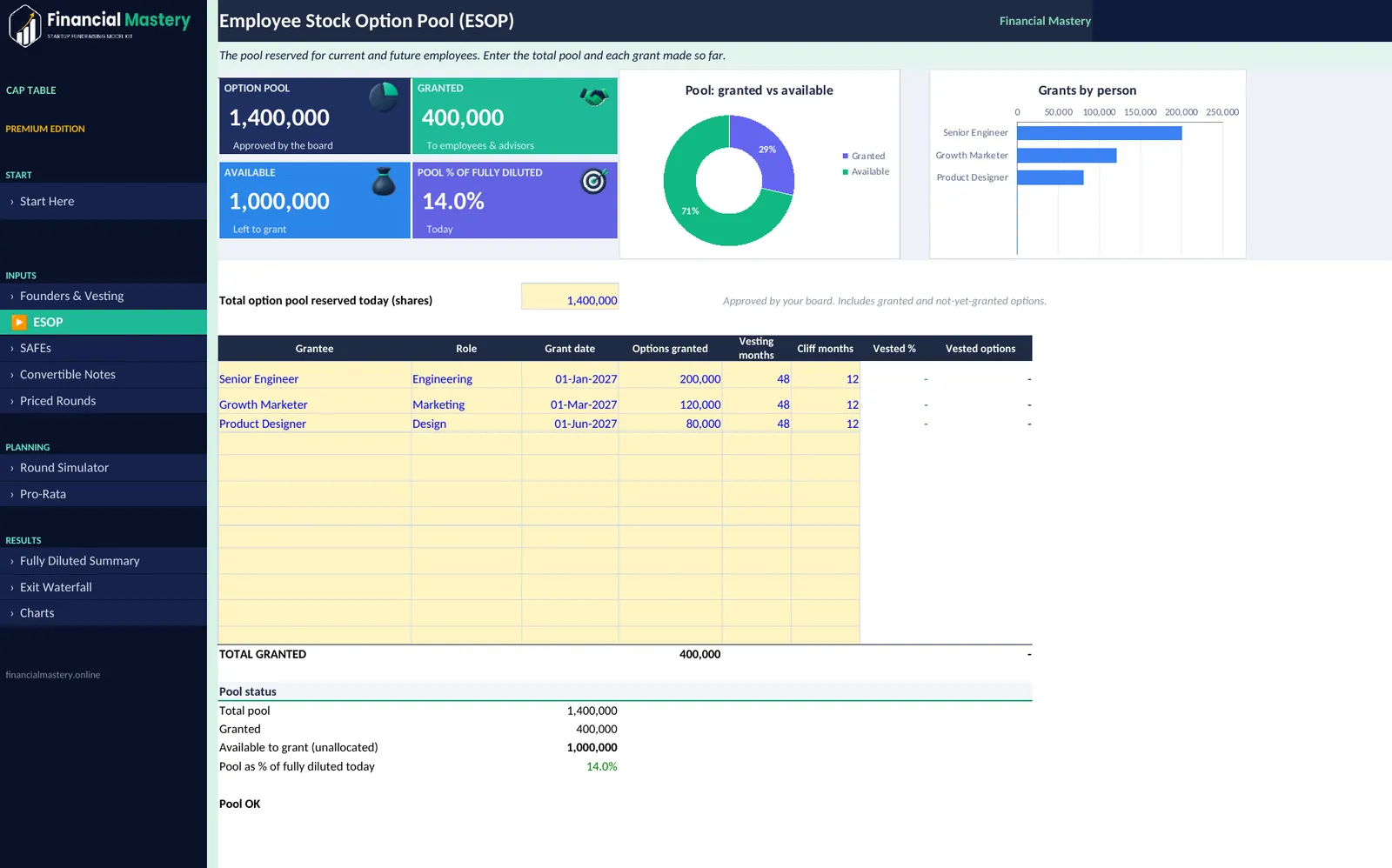Image resolution: width=1392 pixels, height=868 pixels.
Task: Click the Senior Engineer bar in chart
Action: click(x=1099, y=133)
